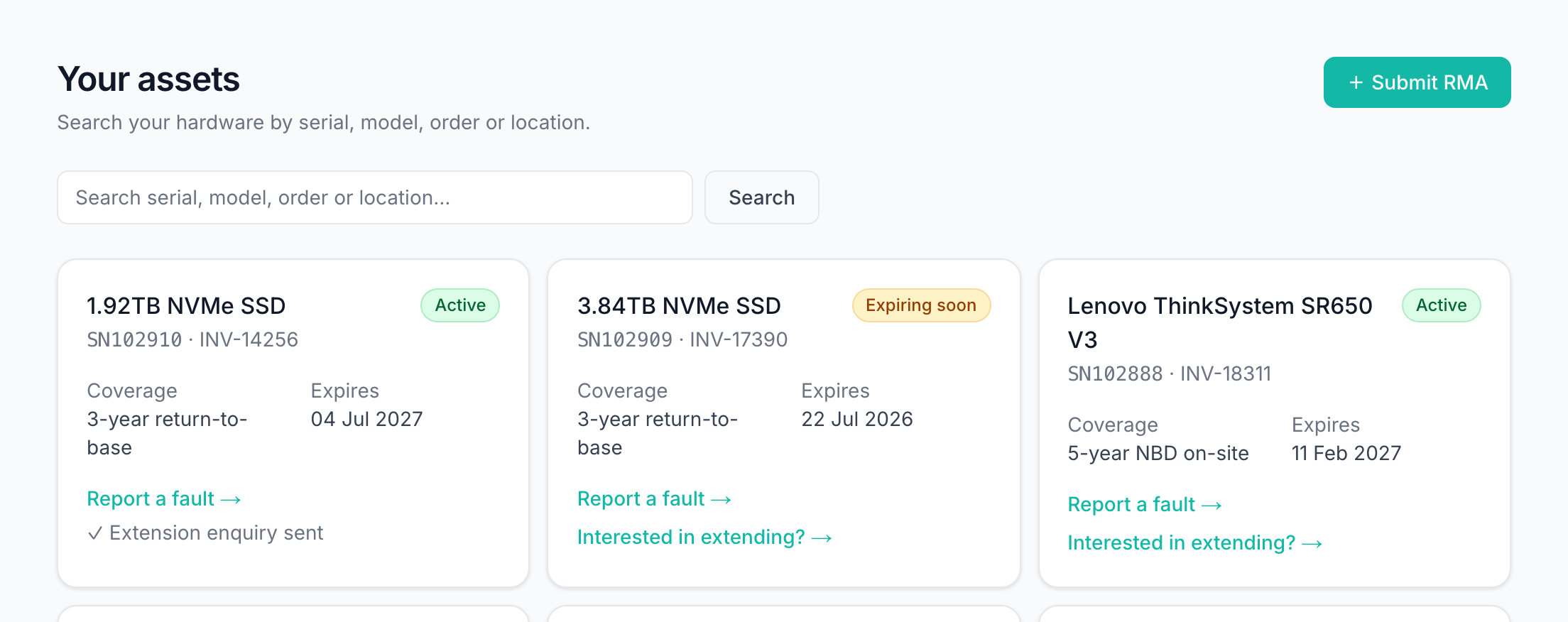The image size is (1568, 622).
Task: Focus the asset search input field
Action: pos(375,197)
